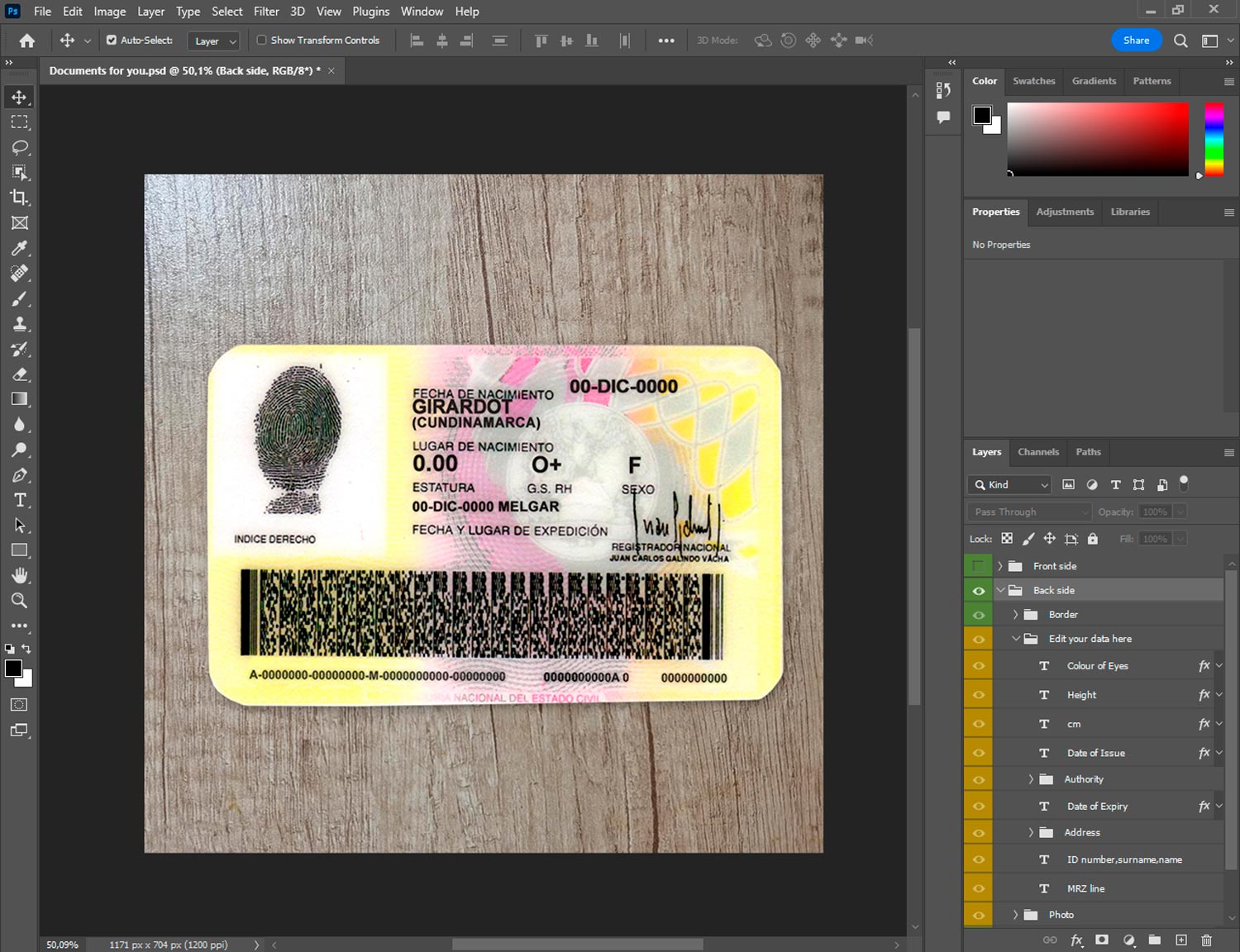Select the Height text layer
1240x952 pixels.
pyautogui.click(x=1081, y=695)
